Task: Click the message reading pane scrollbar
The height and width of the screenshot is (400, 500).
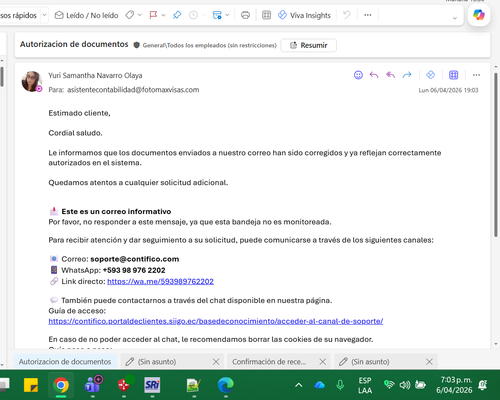Action: coord(496,155)
